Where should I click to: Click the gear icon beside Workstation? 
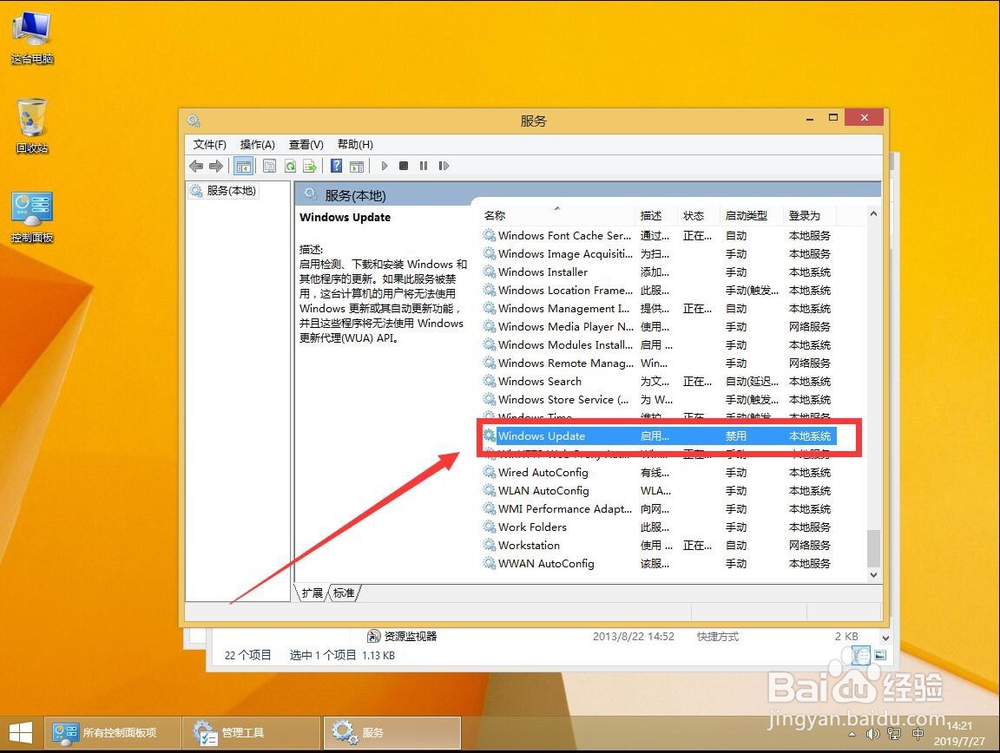tap(489, 545)
